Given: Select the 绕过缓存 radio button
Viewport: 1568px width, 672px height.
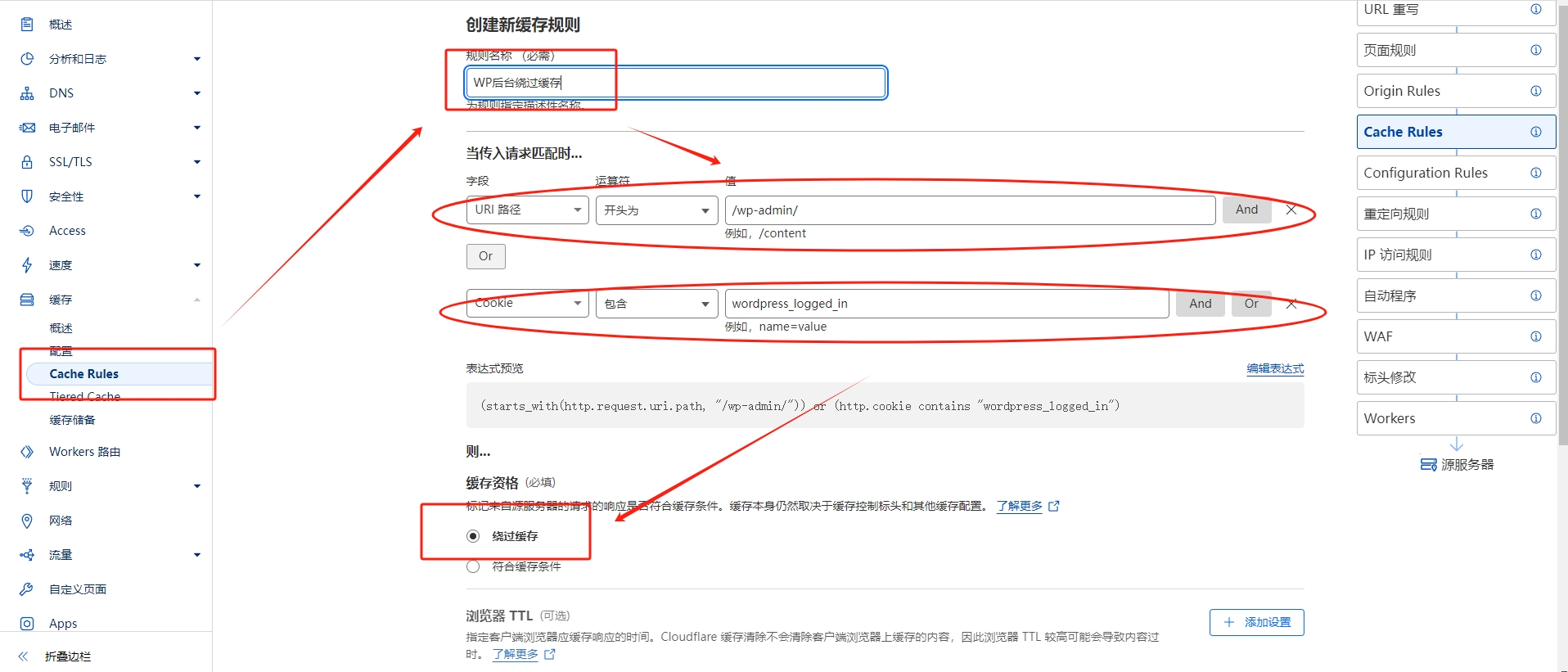Looking at the screenshot, I should [x=473, y=536].
